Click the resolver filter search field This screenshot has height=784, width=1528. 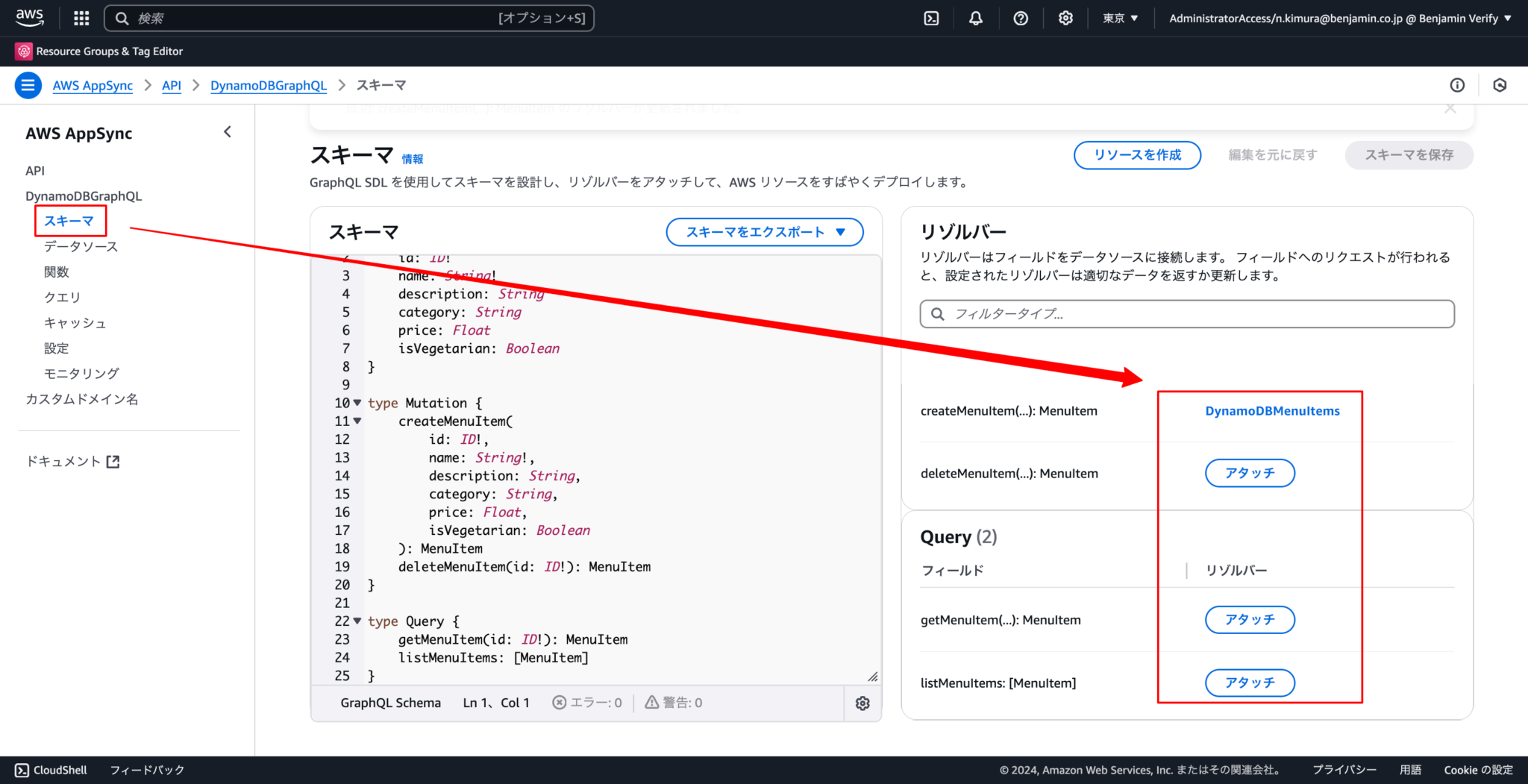pos(1186,314)
